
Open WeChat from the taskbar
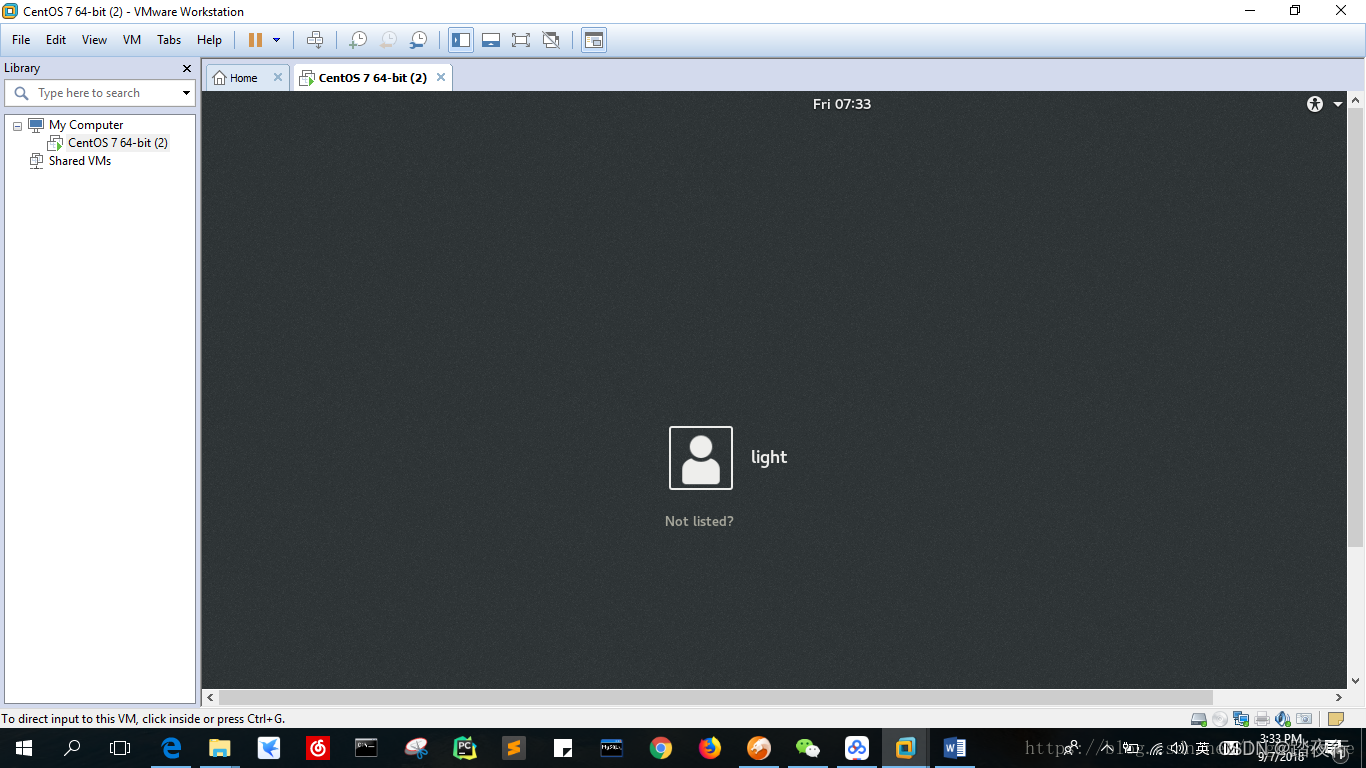click(808, 748)
